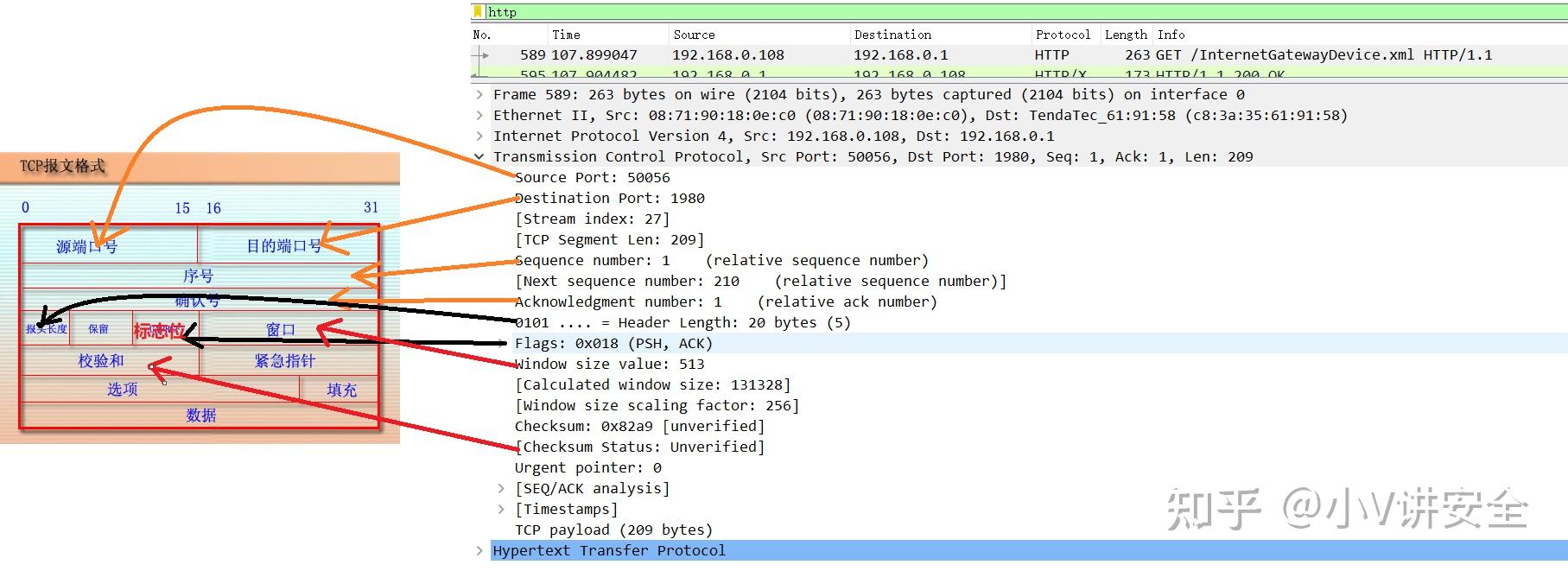Select [Next sequence number: 210] field

[x=761, y=281]
